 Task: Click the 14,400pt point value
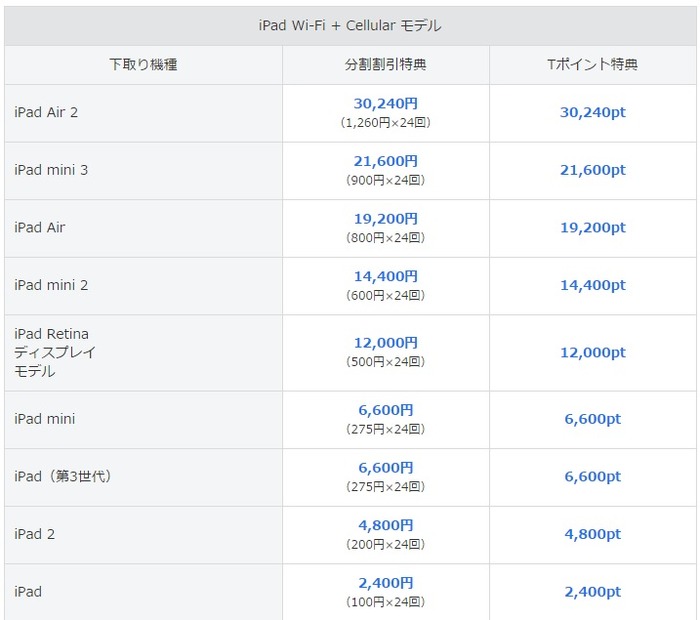[x=593, y=285]
